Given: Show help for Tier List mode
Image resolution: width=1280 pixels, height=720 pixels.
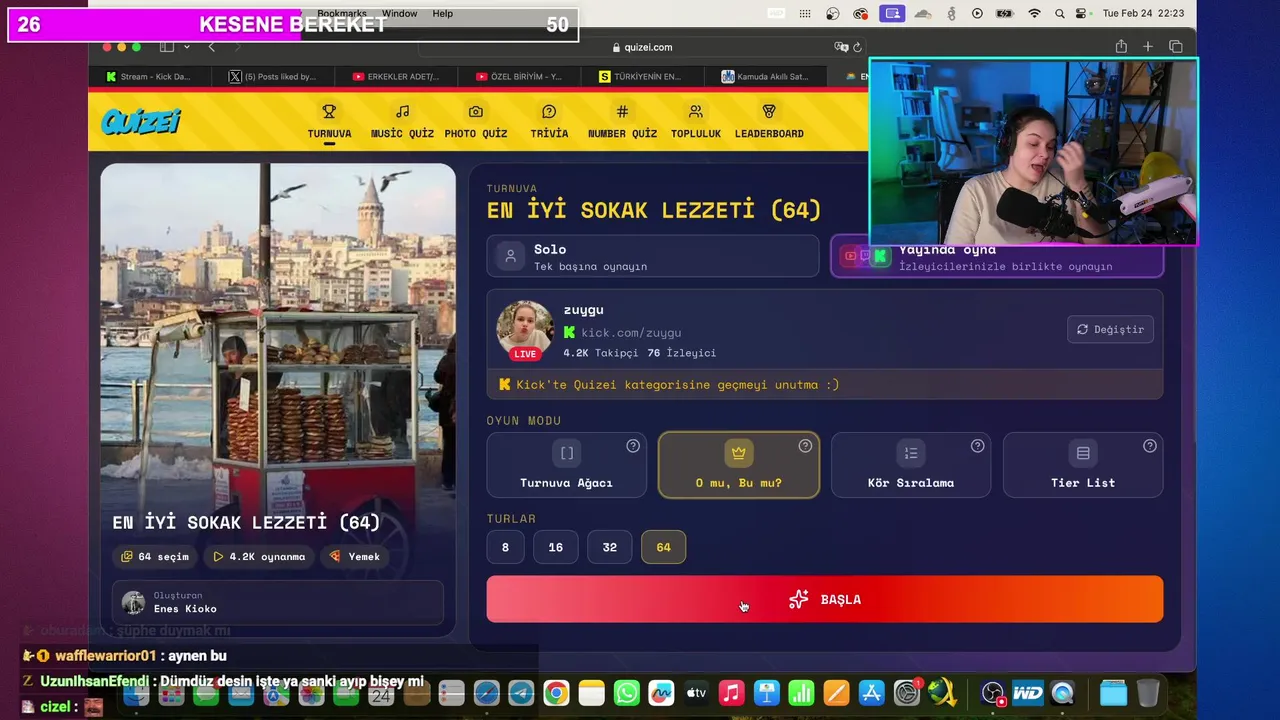Looking at the screenshot, I should [1149, 446].
